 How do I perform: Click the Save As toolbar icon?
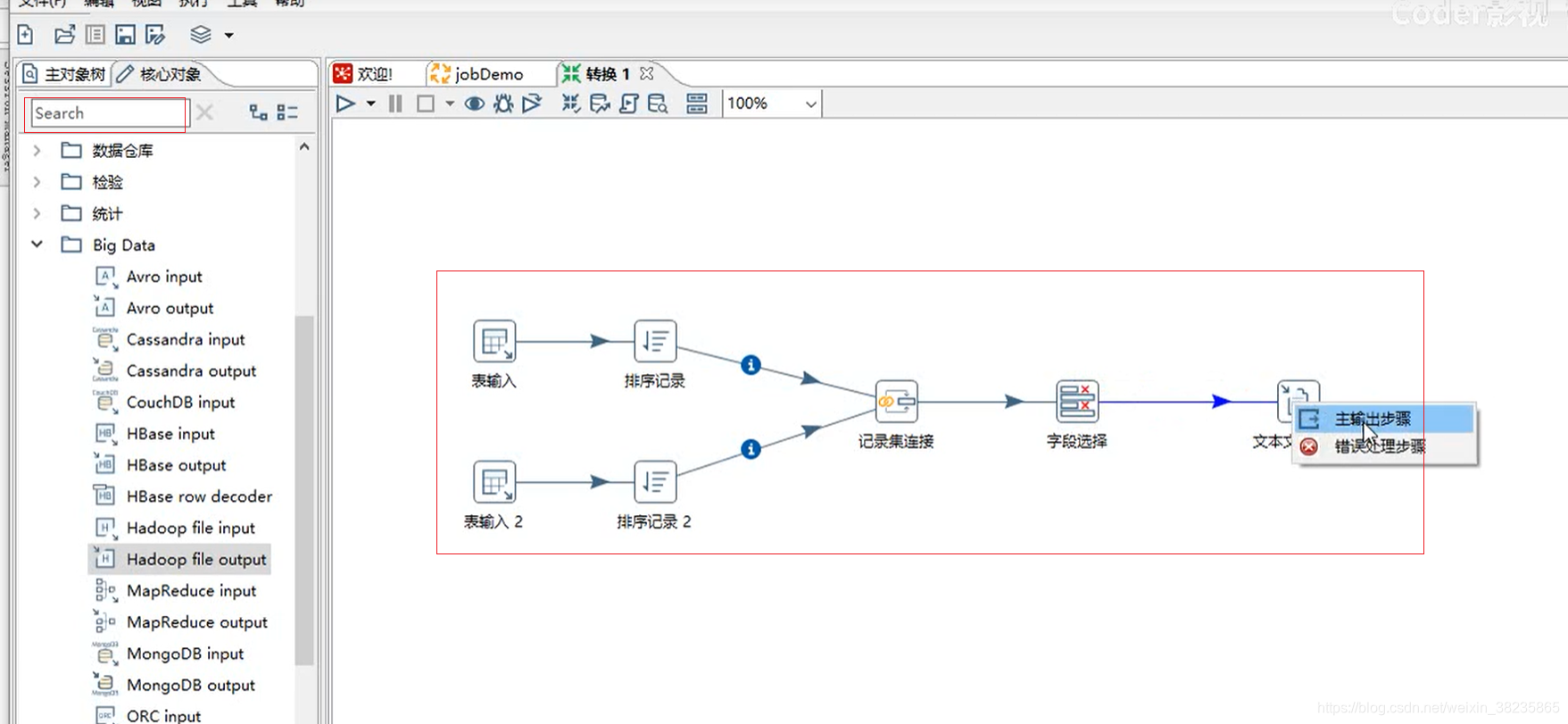(x=155, y=35)
